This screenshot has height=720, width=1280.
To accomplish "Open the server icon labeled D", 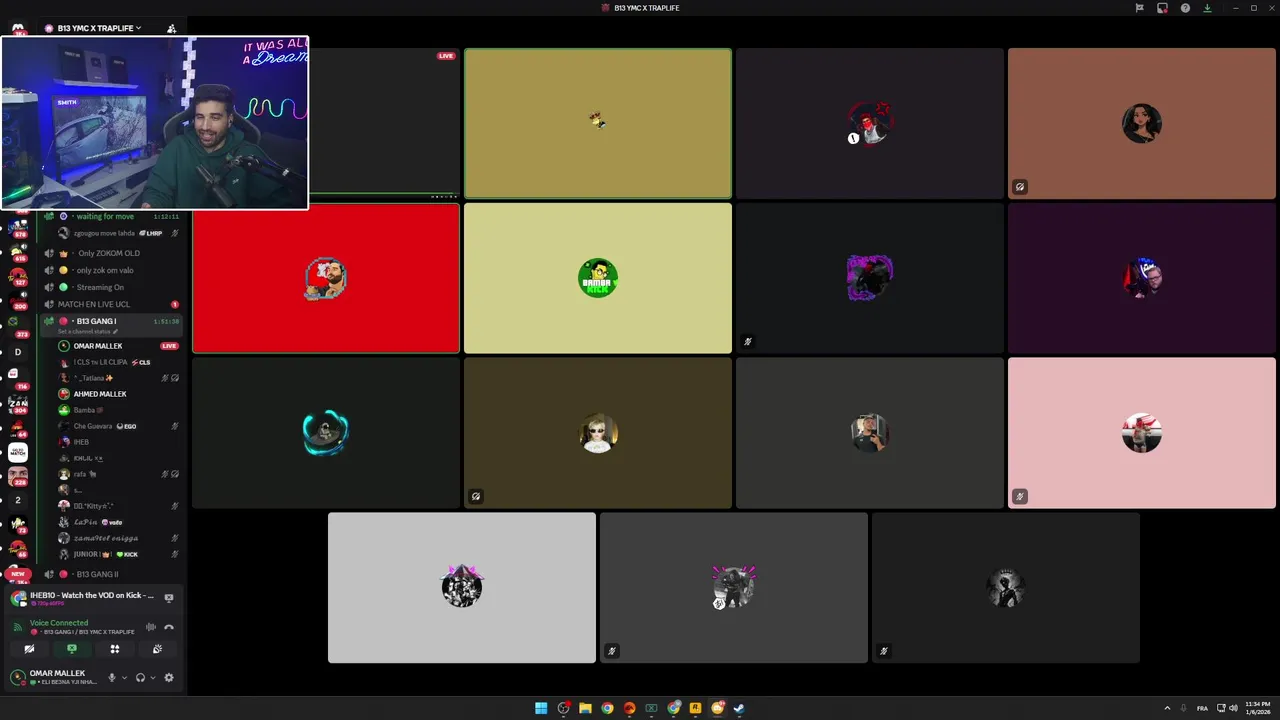I will point(17,352).
